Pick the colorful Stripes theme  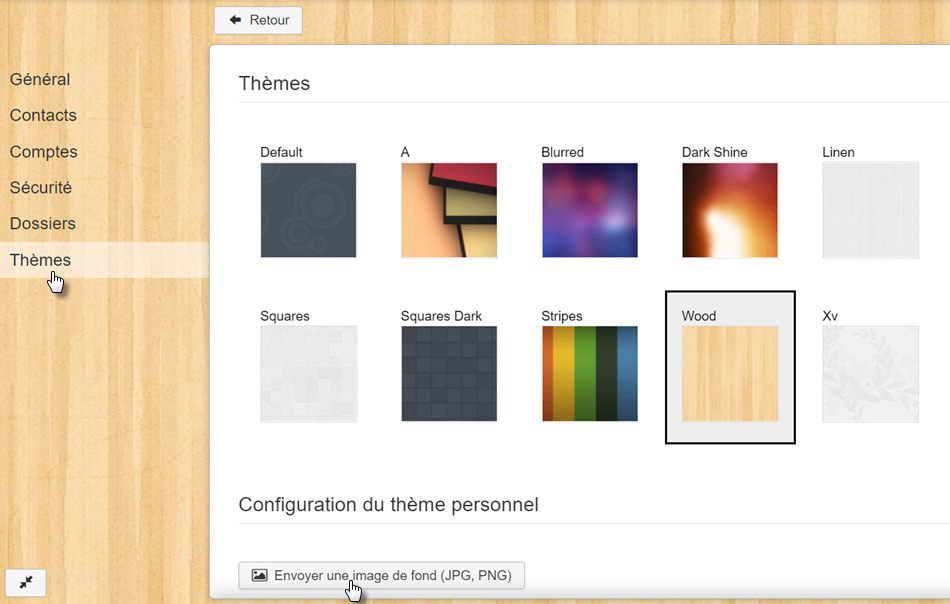coord(589,373)
